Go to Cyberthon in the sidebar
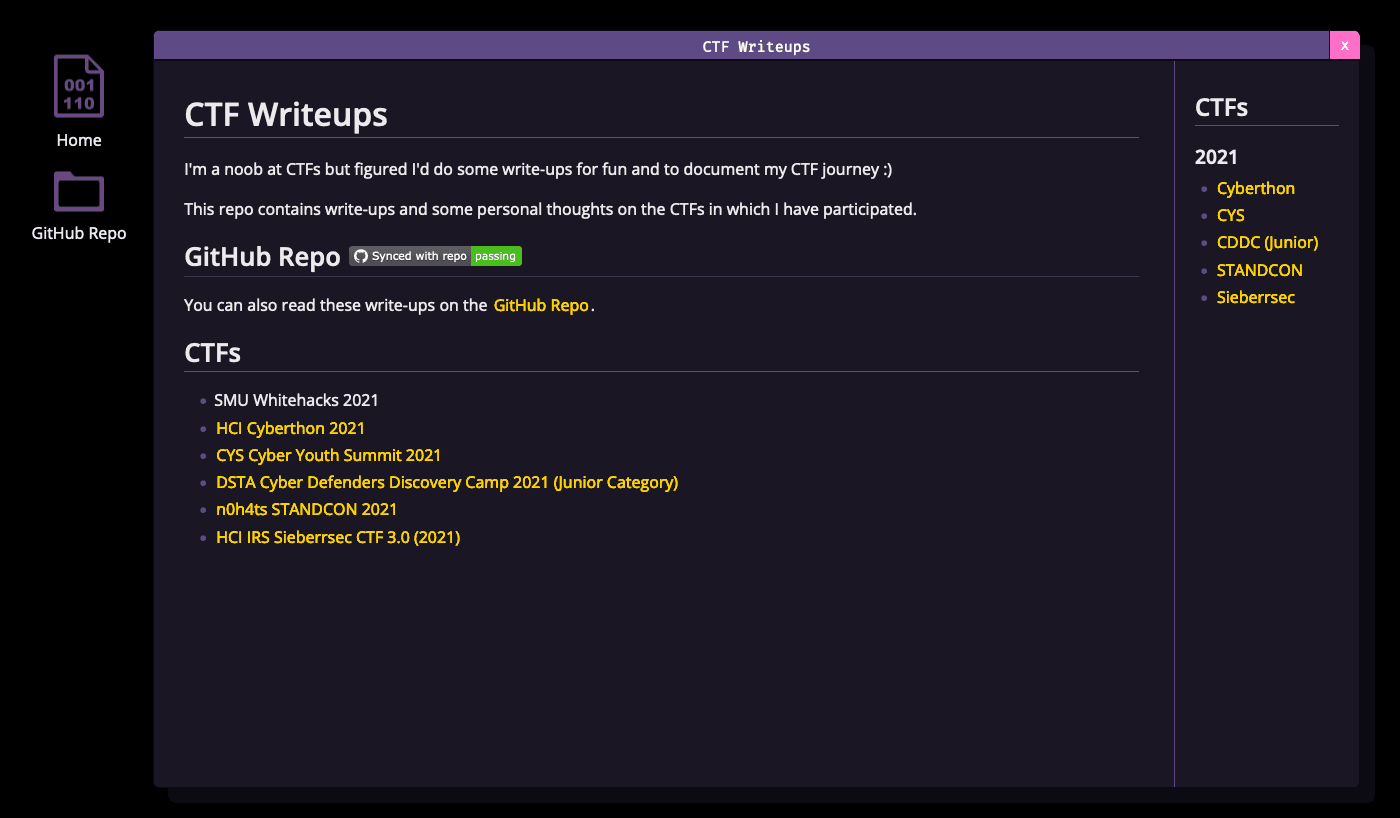The height and width of the screenshot is (818, 1400). click(x=1256, y=188)
